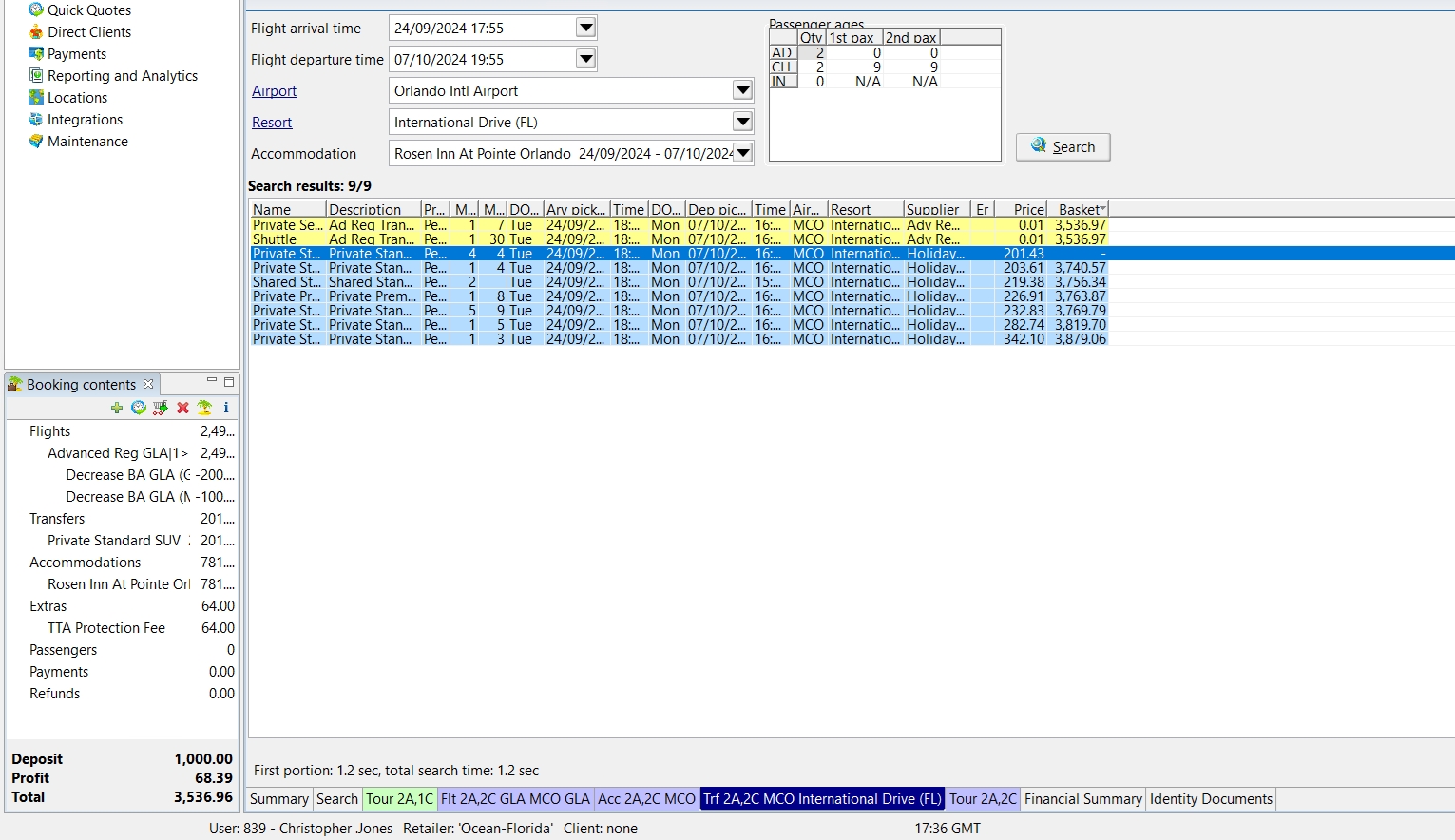
Task: Follow the Airport link label
Action: 275,91
